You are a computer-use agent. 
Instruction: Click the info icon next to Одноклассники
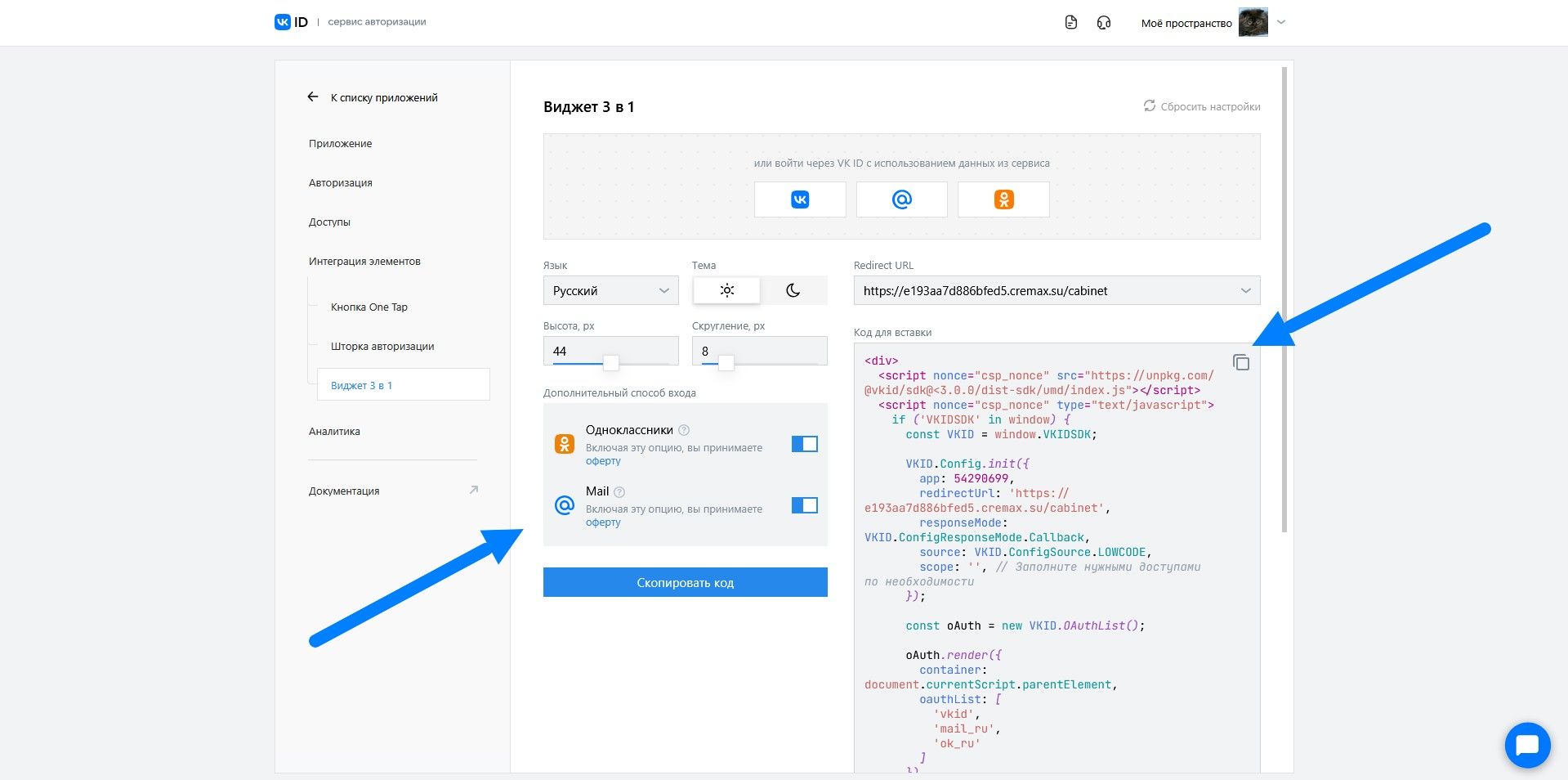tap(685, 430)
